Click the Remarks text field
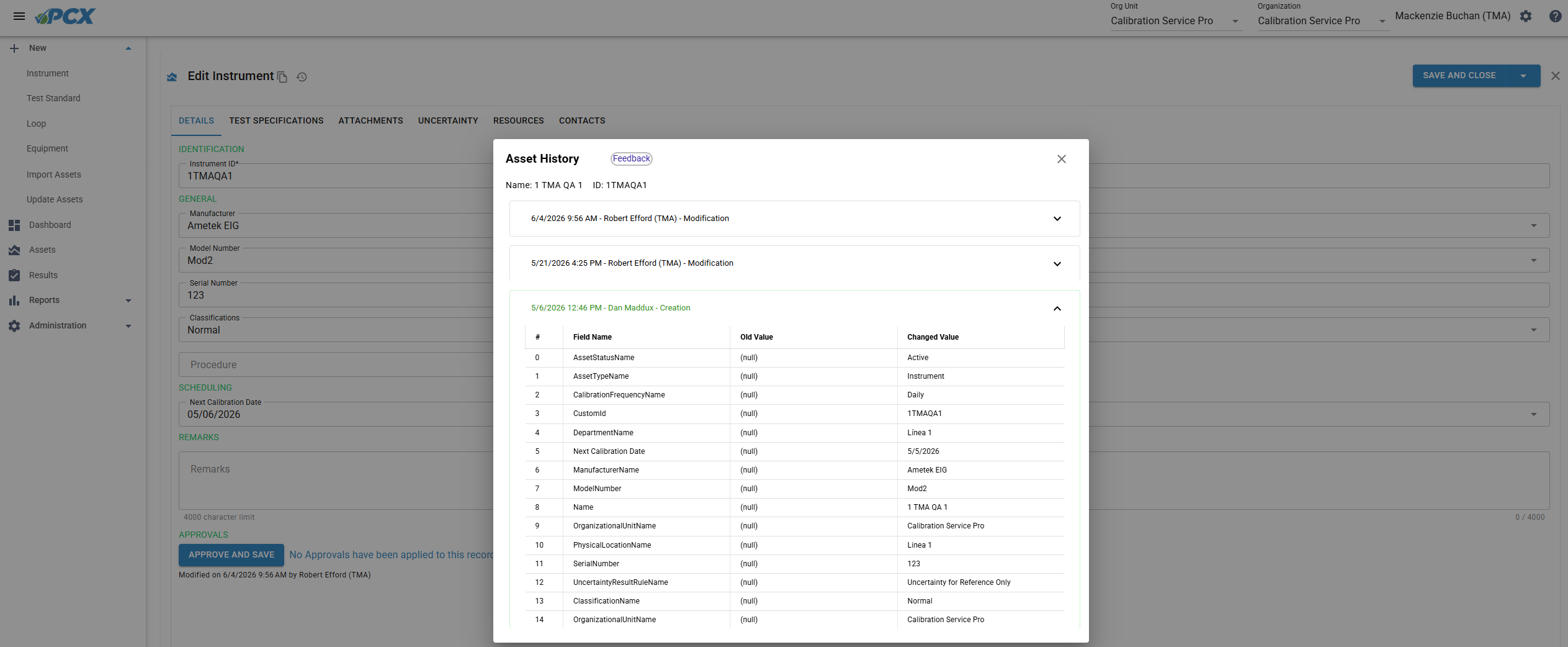The width and height of the screenshot is (1568, 647). click(864, 481)
